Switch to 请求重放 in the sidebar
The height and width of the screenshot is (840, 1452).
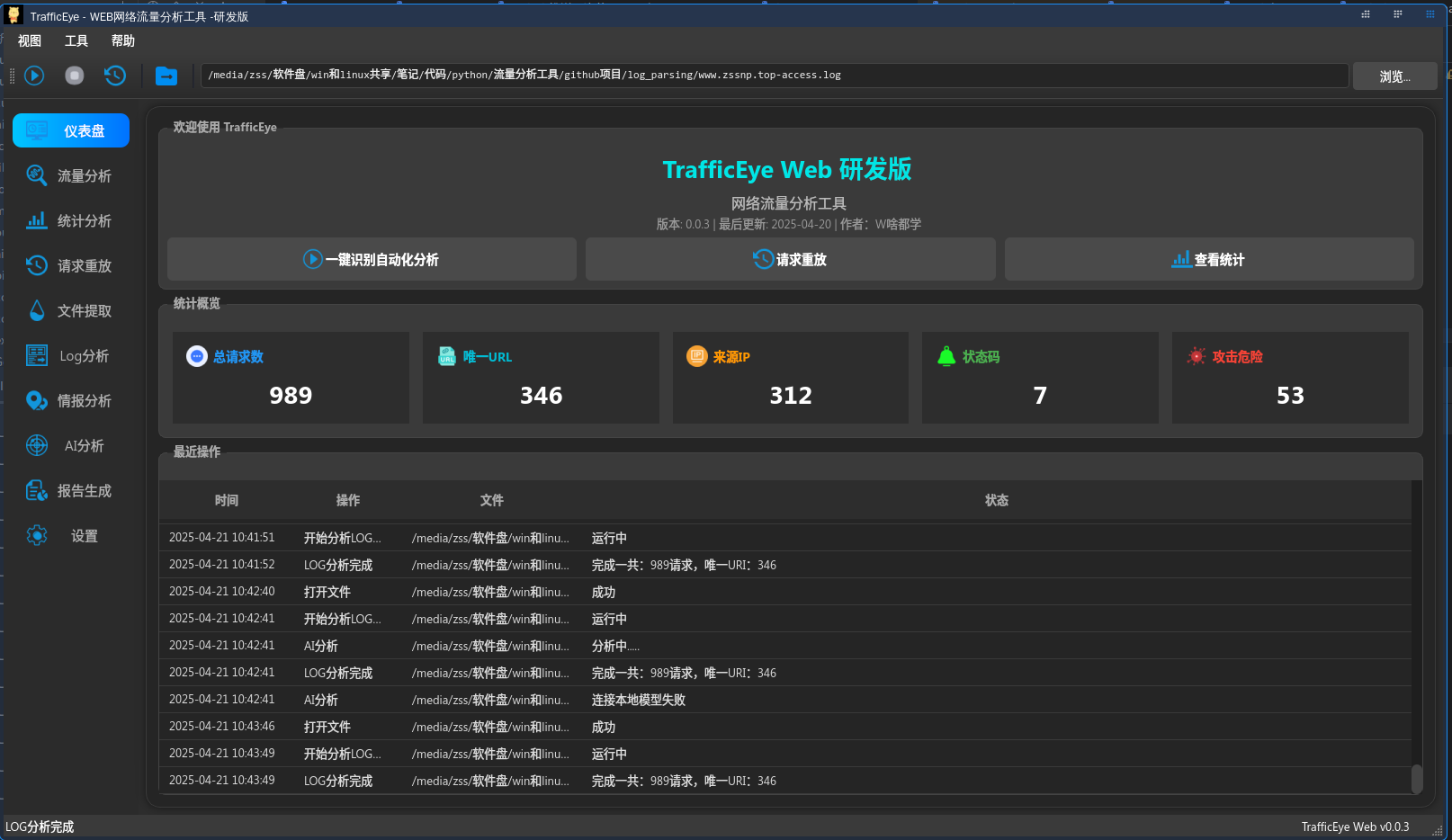tap(70, 265)
